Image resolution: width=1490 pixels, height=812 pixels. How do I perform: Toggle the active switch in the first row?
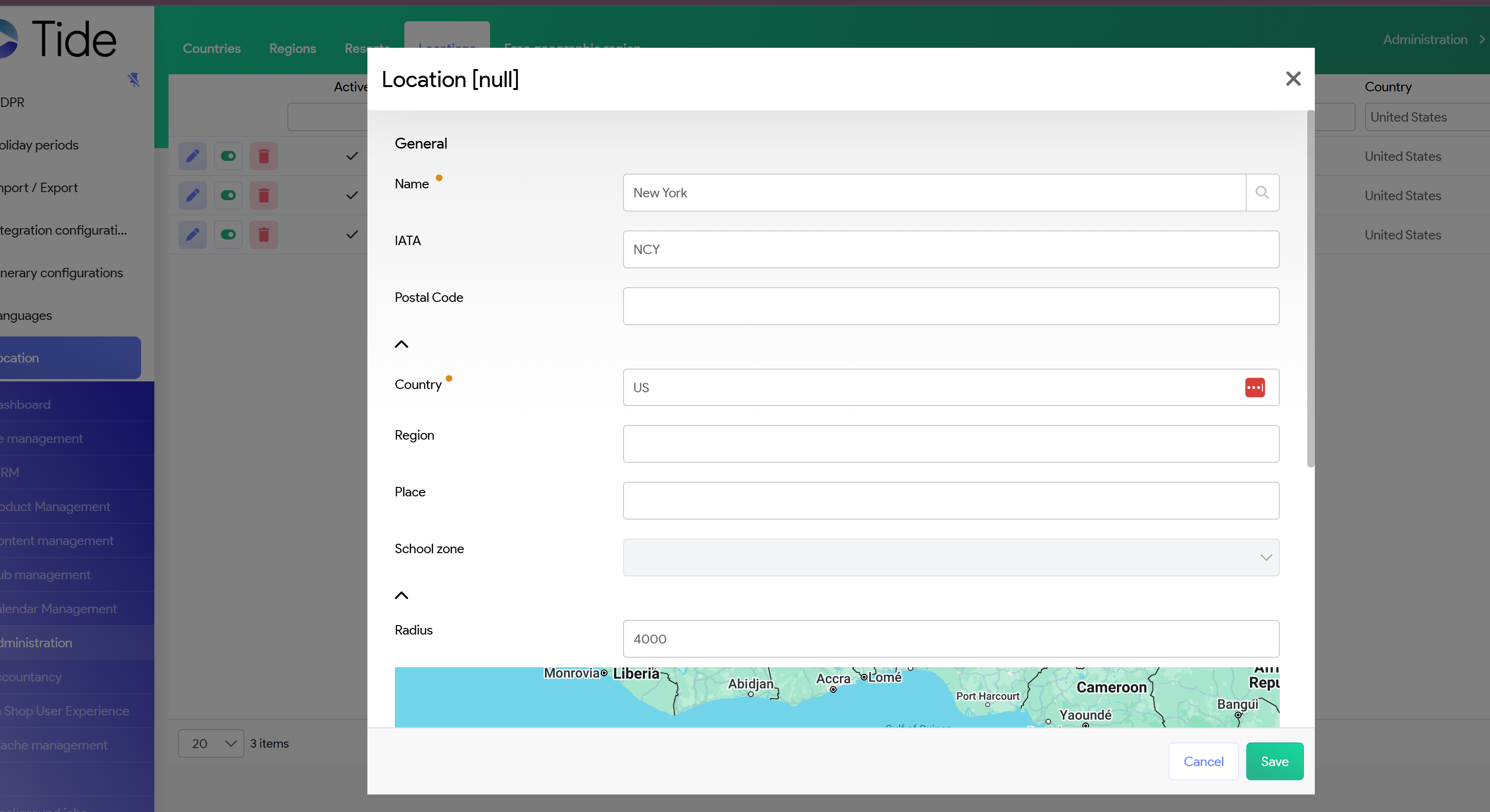228,156
